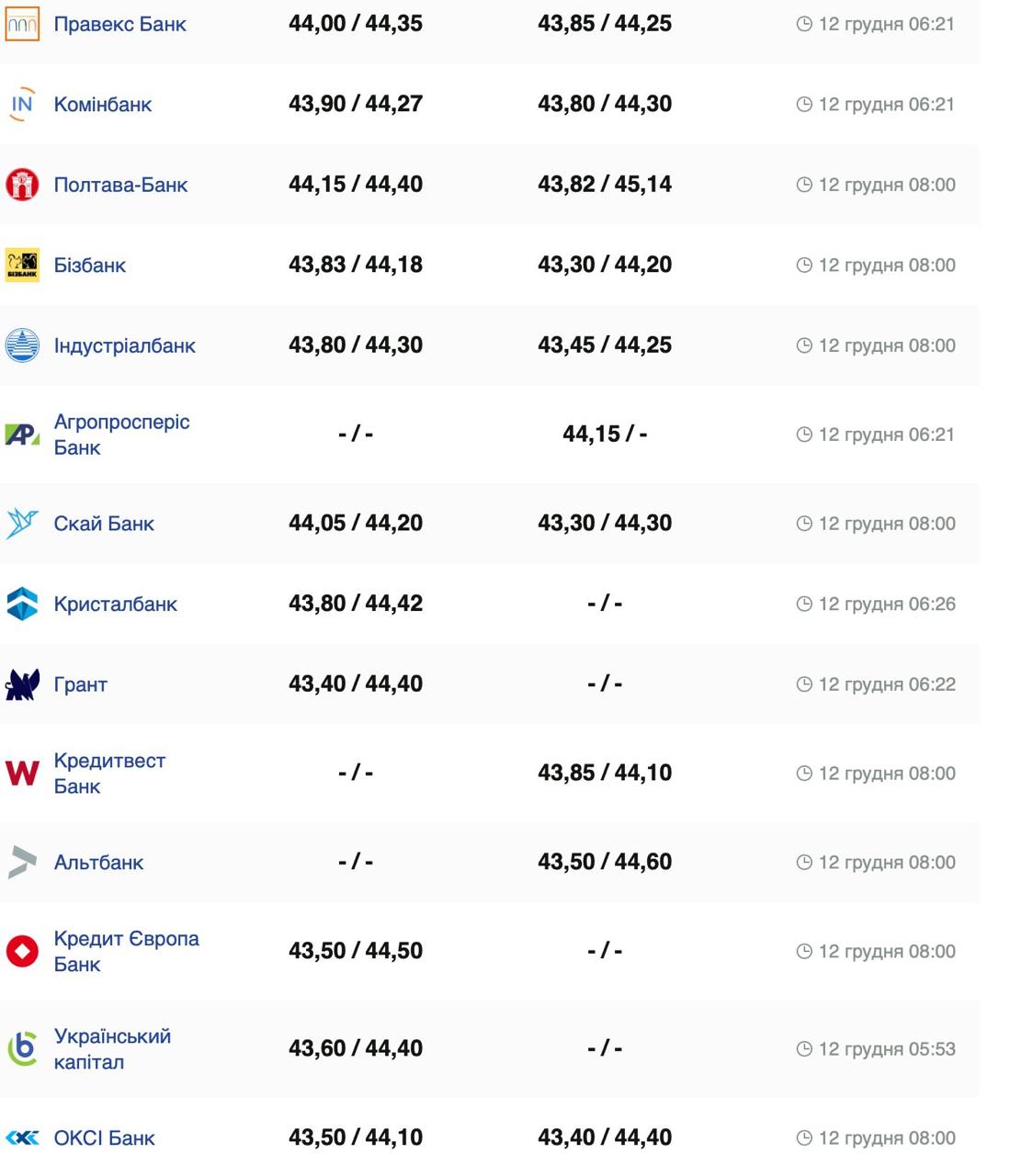The height and width of the screenshot is (1176, 1010).
Task: Click the Кристалбанк blue diamond logo
Action: [x=22, y=604]
